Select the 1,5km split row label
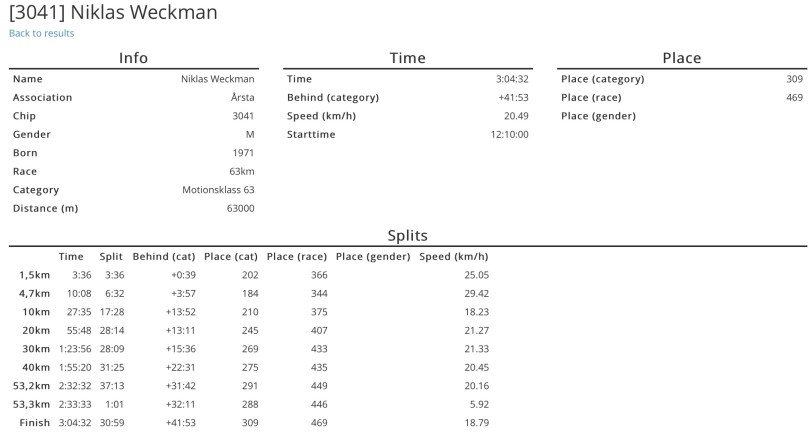 [x=34, y=275]
